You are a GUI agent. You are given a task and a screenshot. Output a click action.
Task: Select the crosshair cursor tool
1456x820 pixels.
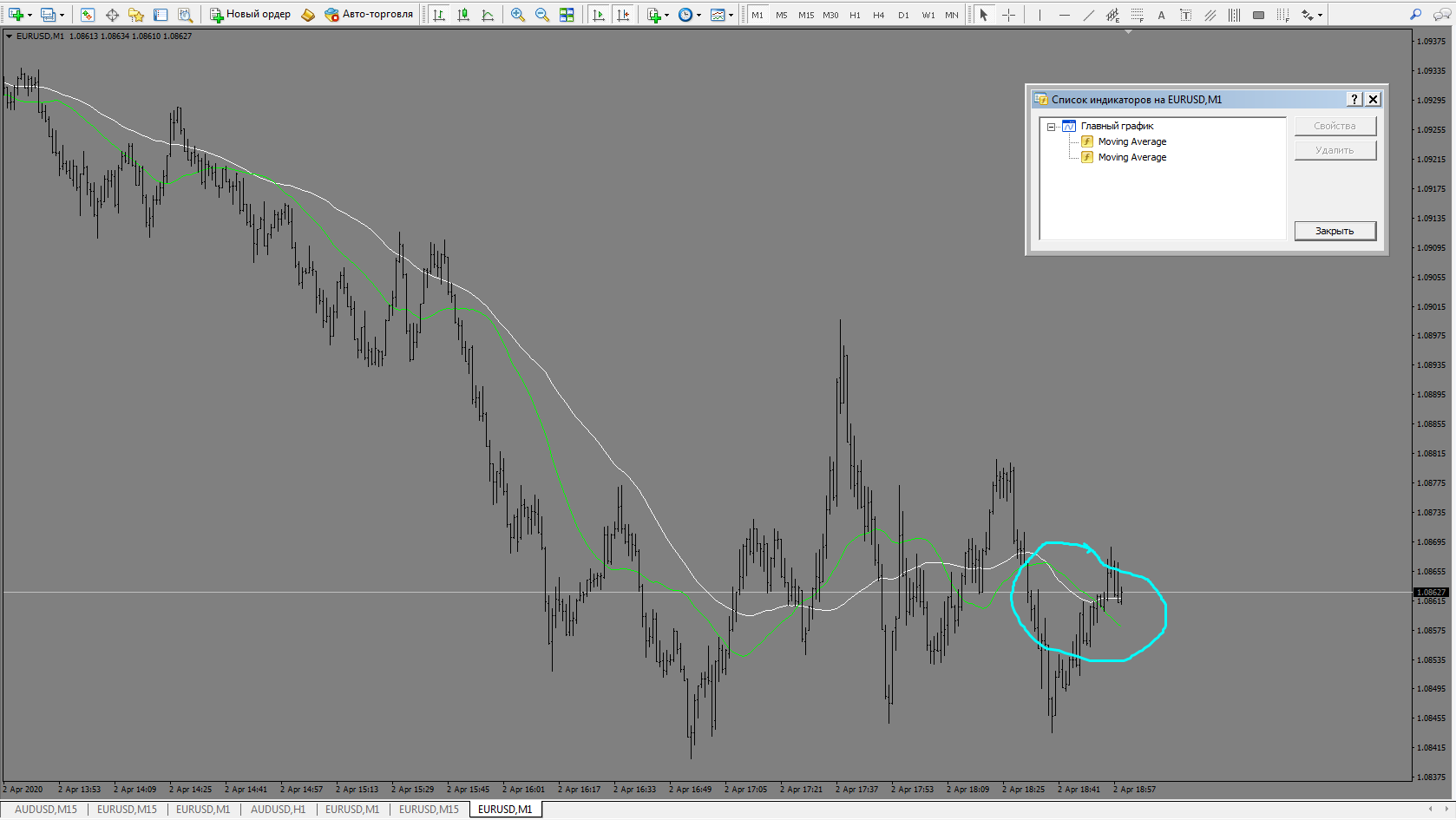(x=1008, y=15)
